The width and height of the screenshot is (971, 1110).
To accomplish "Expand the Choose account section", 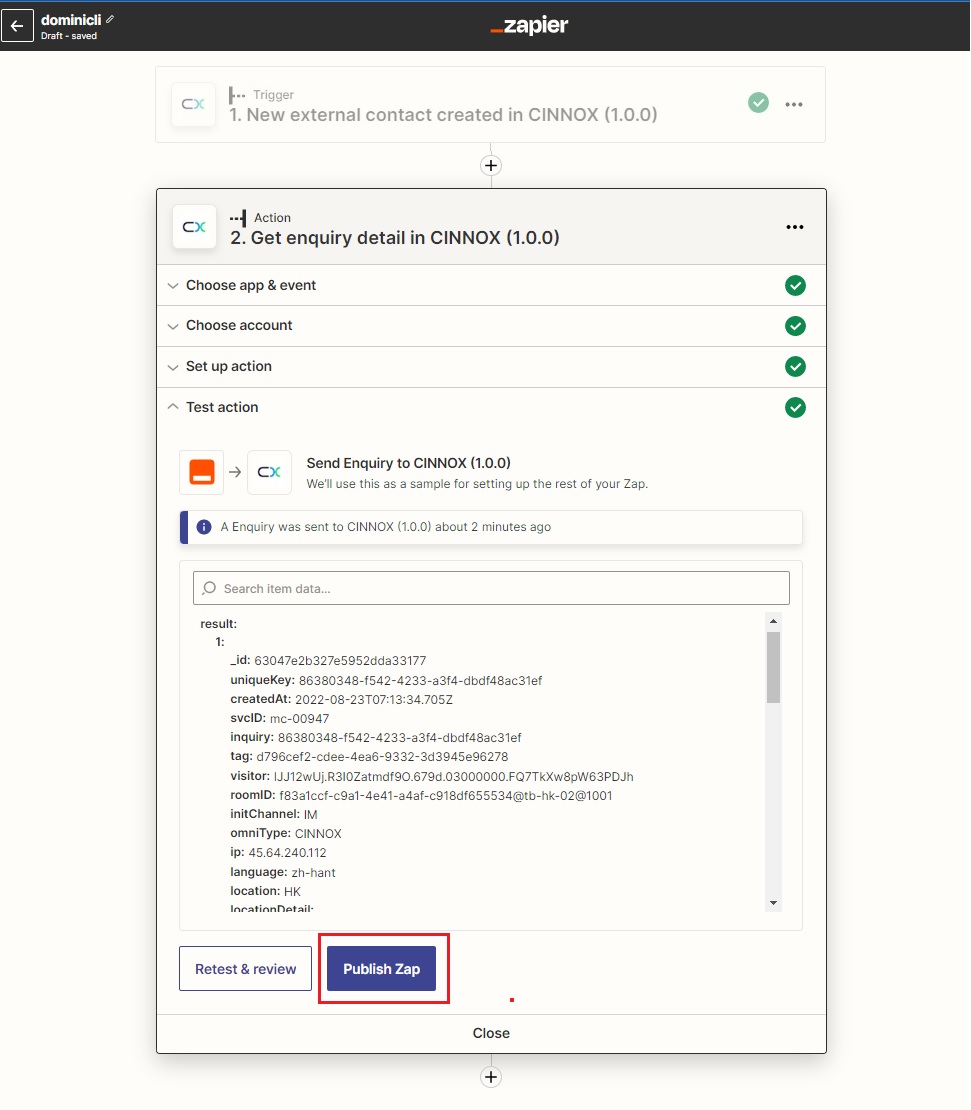I will [x=239, y=325].
